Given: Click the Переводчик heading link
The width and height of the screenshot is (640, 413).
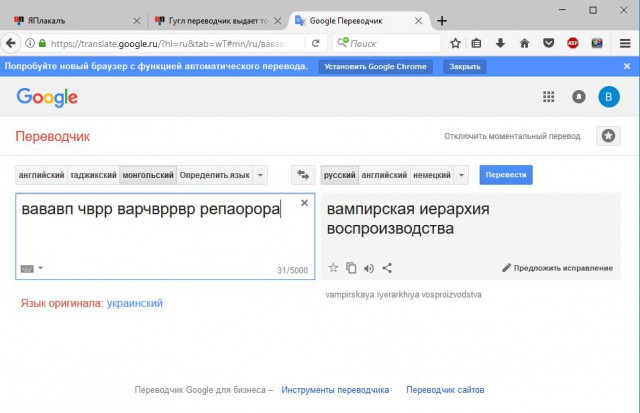Looking at the screenshot, I should point(53,136).
